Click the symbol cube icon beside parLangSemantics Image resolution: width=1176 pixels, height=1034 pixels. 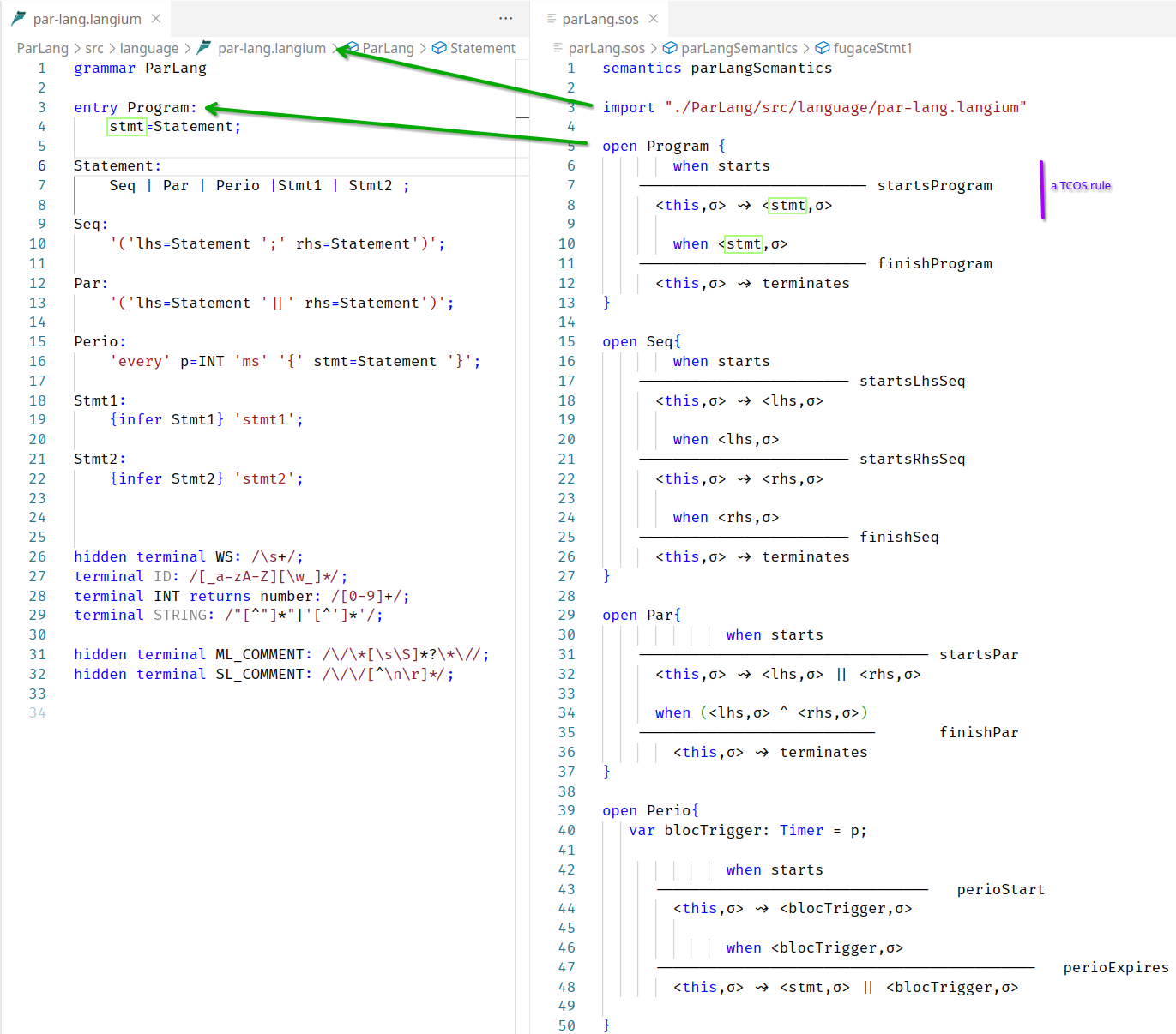[671, 49]
